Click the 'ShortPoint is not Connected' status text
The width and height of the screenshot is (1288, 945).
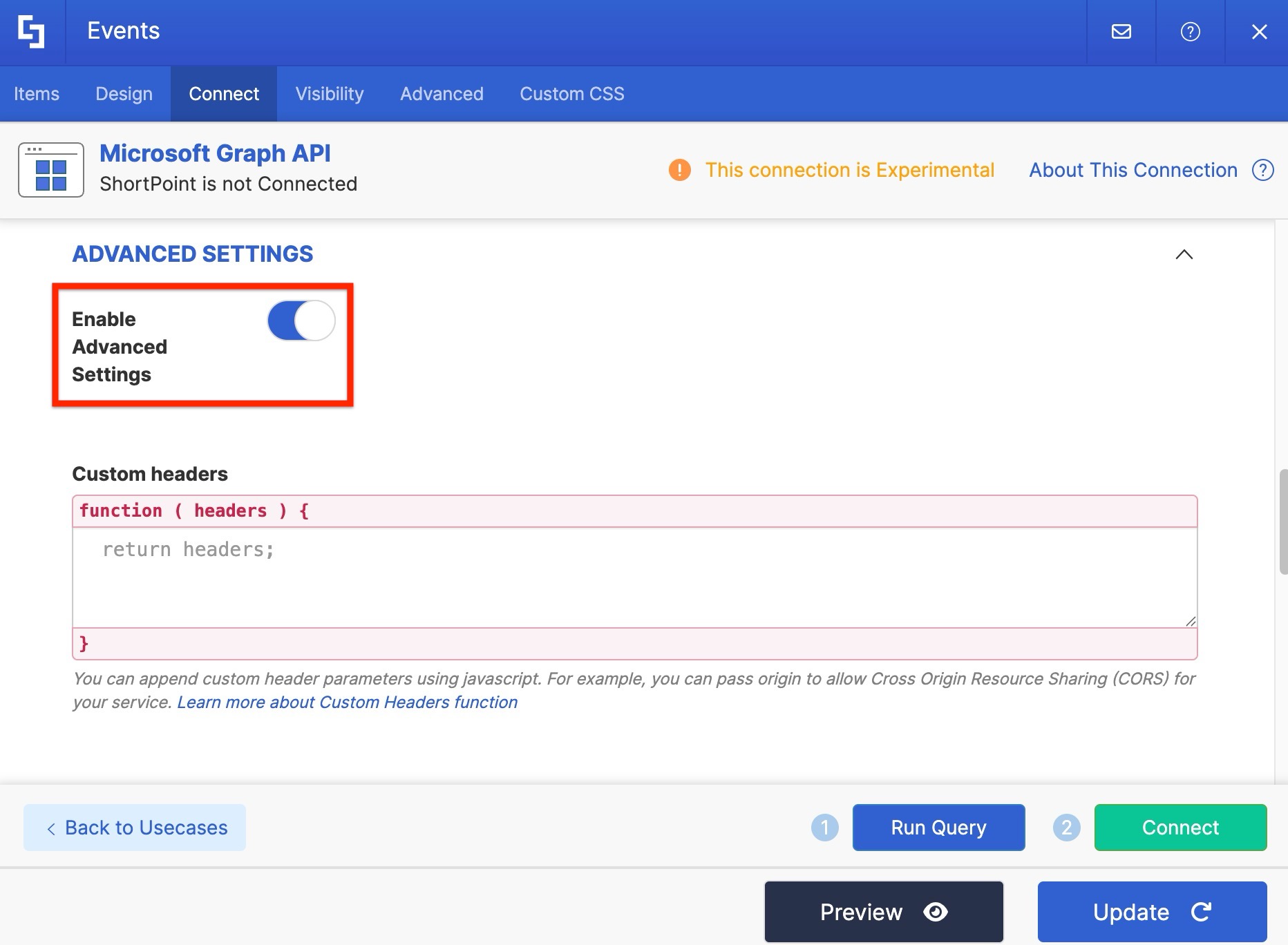tap(229, 184)
